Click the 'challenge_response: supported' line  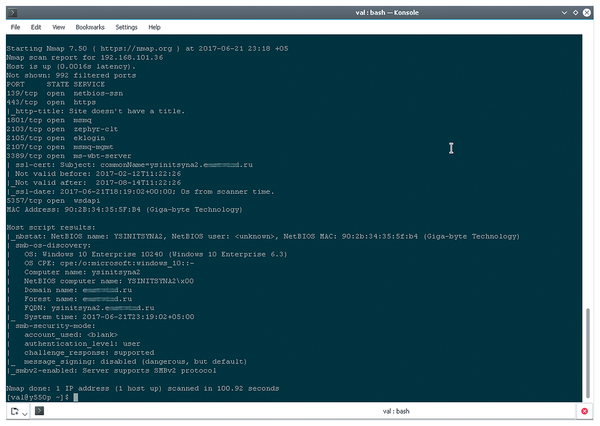[x=89, y=353]
